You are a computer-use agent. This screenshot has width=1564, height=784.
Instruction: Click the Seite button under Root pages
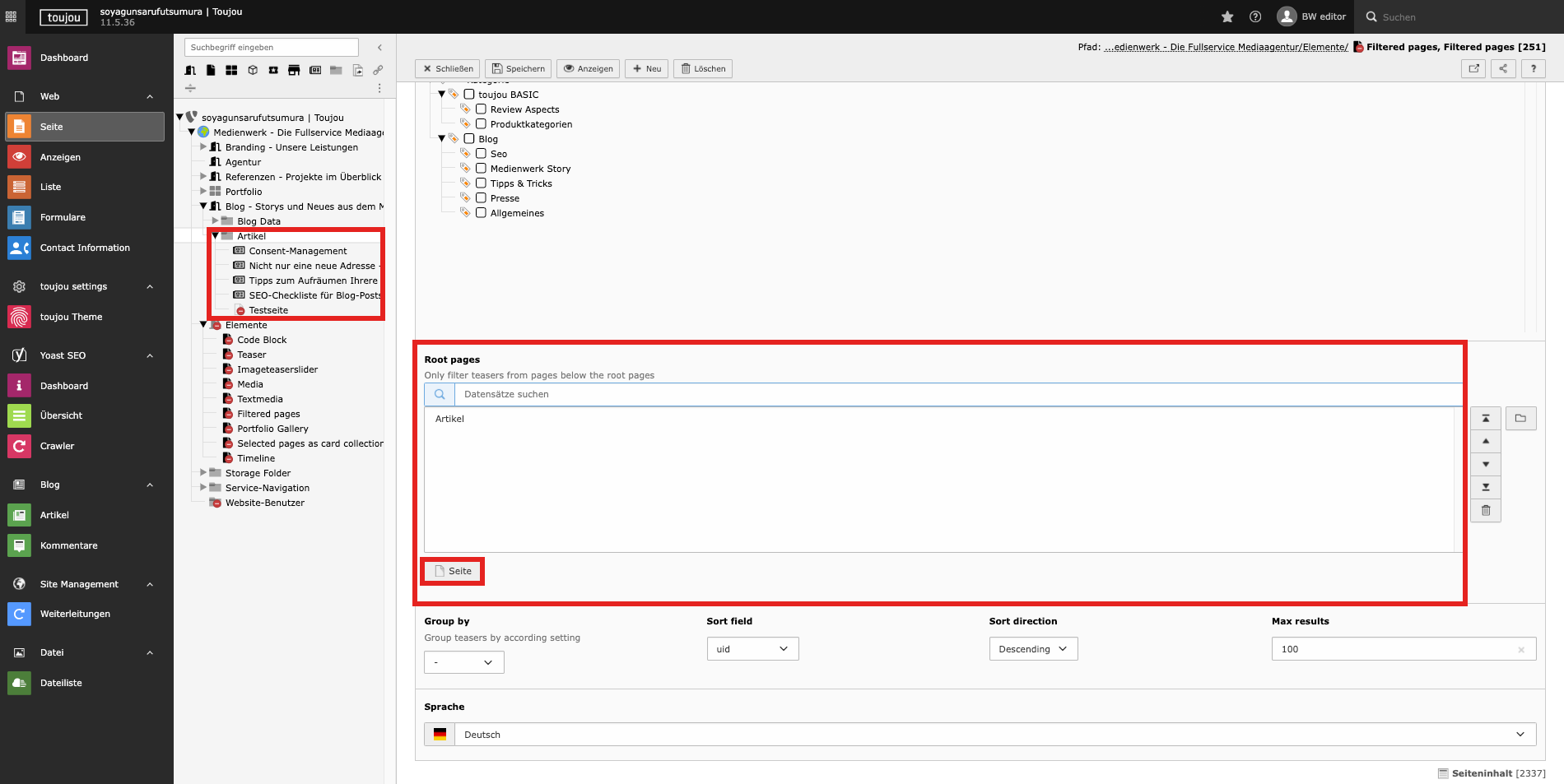click(453, 571)
